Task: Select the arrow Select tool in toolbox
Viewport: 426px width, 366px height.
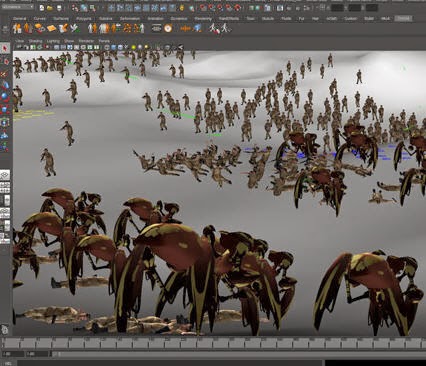Action: coord(5,49)
